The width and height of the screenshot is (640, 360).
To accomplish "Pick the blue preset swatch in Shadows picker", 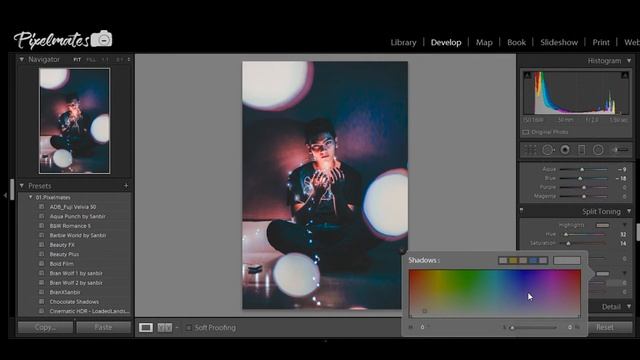I will coord(533,260).
